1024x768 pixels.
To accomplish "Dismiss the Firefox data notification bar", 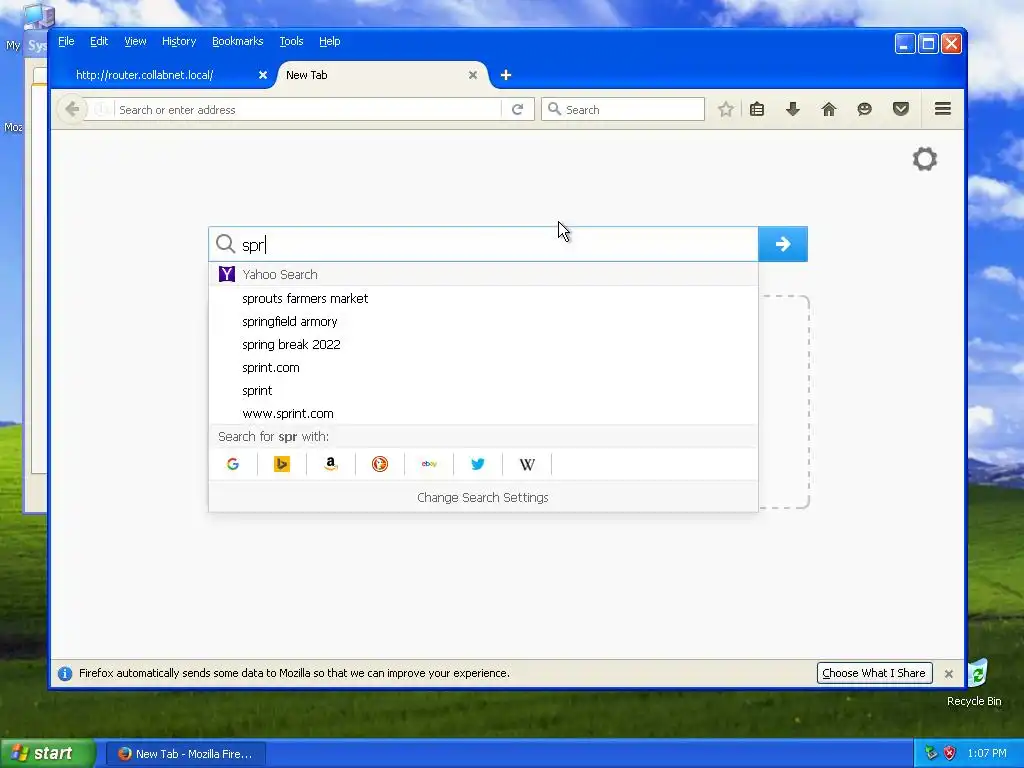I will (x=949, y=673).
